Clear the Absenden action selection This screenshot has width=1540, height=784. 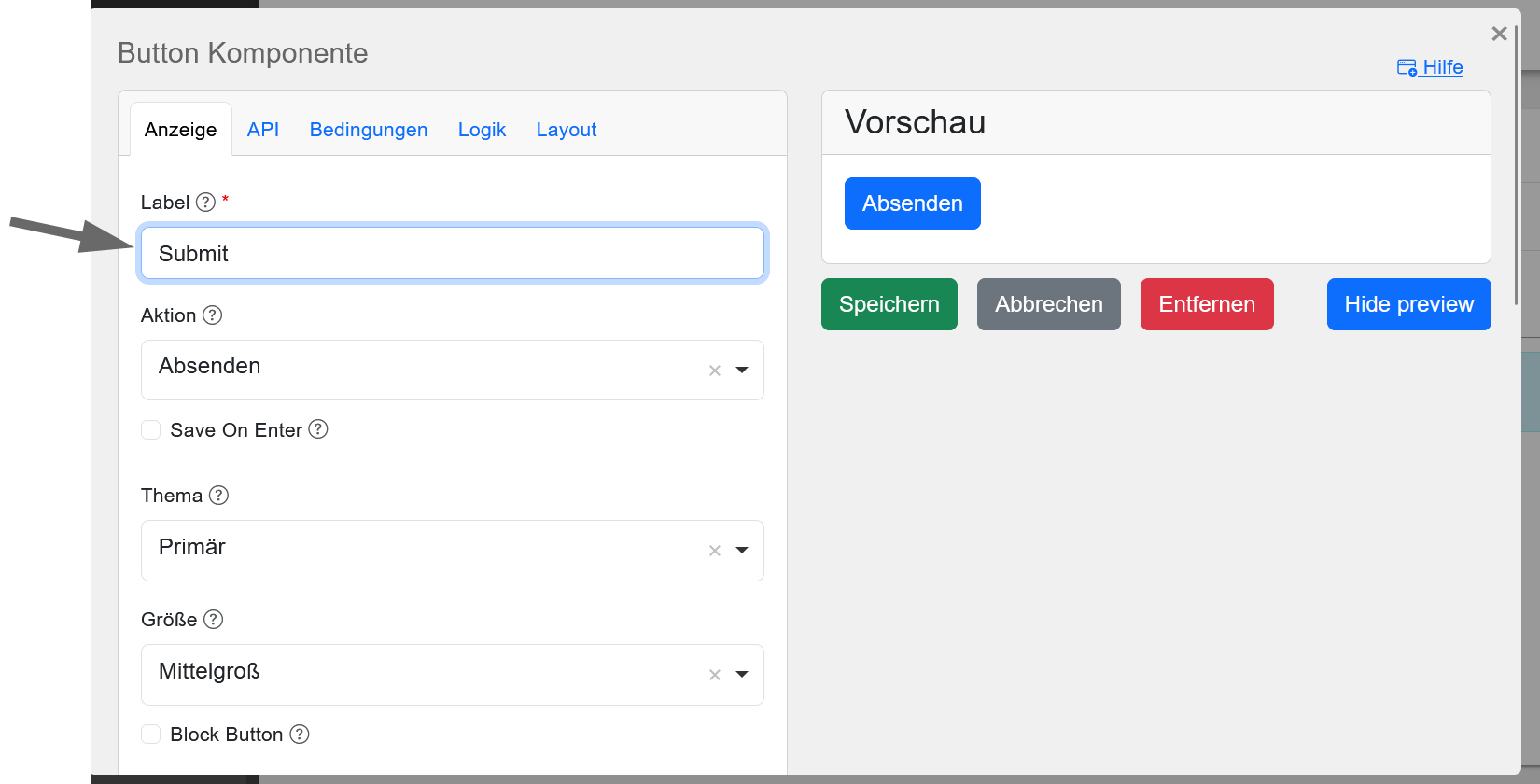click(x=714, y=370)
